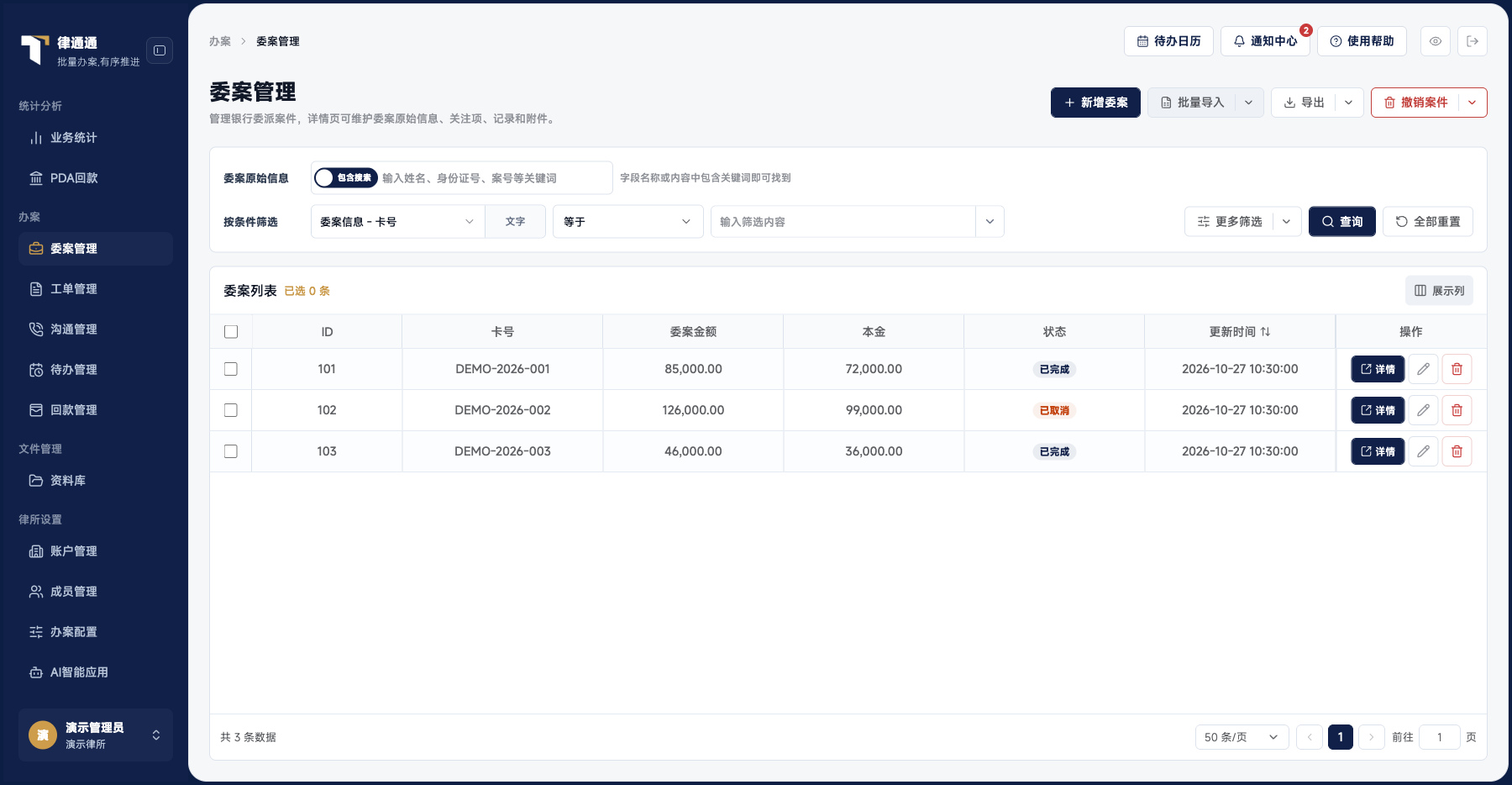Viewport: 1512px width, 785px height.
Task: Open 使用帮助 help
Action: [1362, 41]
